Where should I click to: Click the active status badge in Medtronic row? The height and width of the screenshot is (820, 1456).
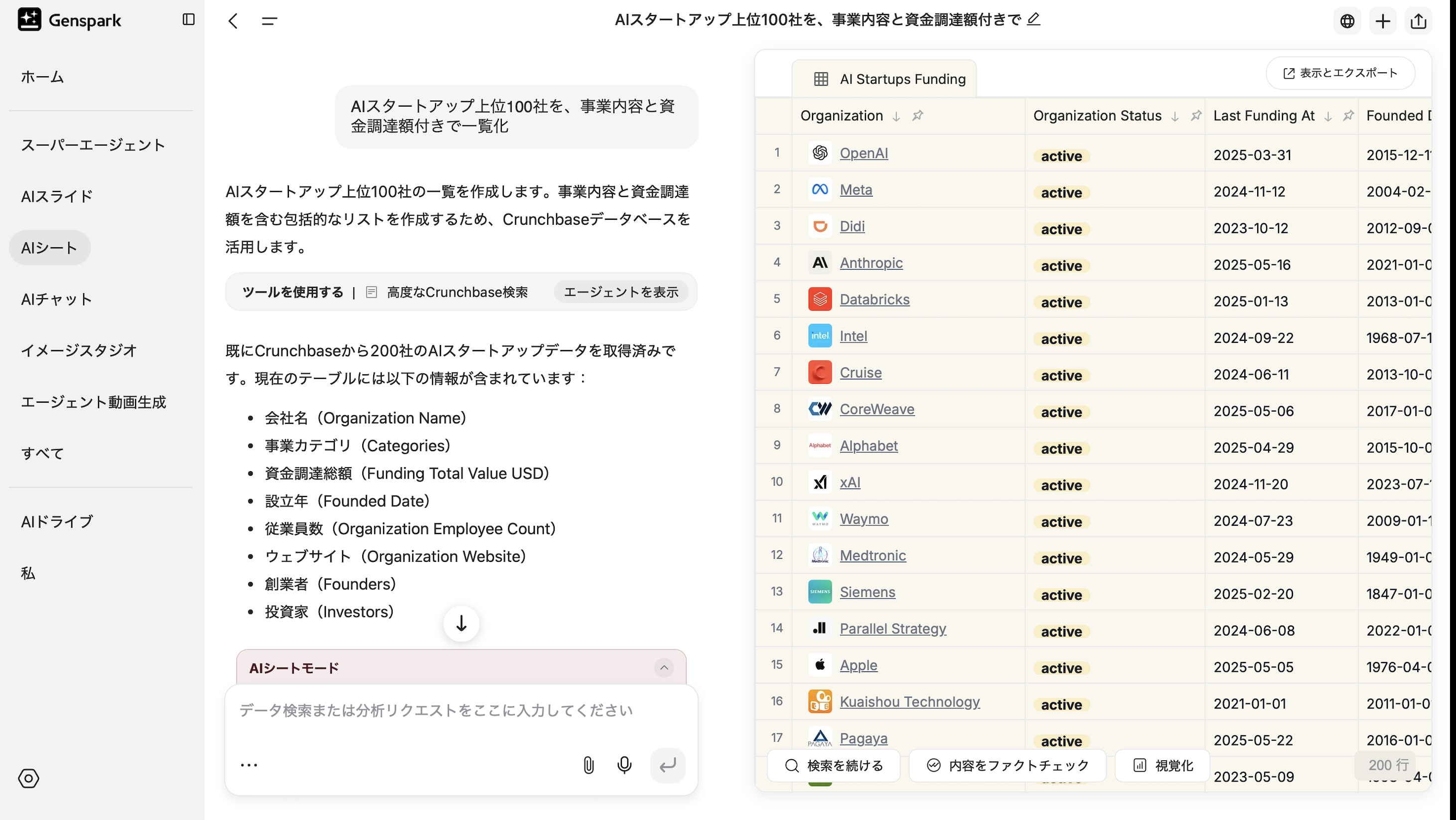pyautogui.click(x=1061, y=558)
